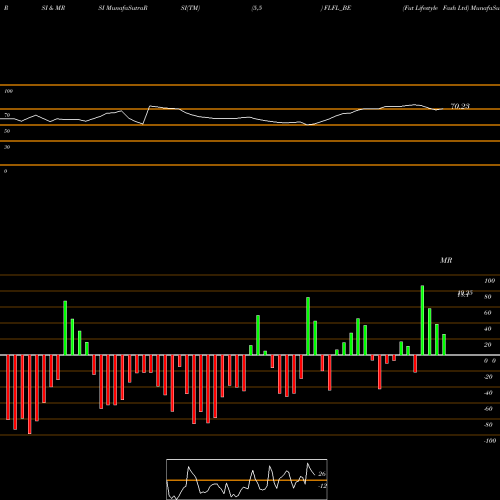Click the MR panel title label
This screenshot has height=500, width=500.
click(x=446, y=260)
